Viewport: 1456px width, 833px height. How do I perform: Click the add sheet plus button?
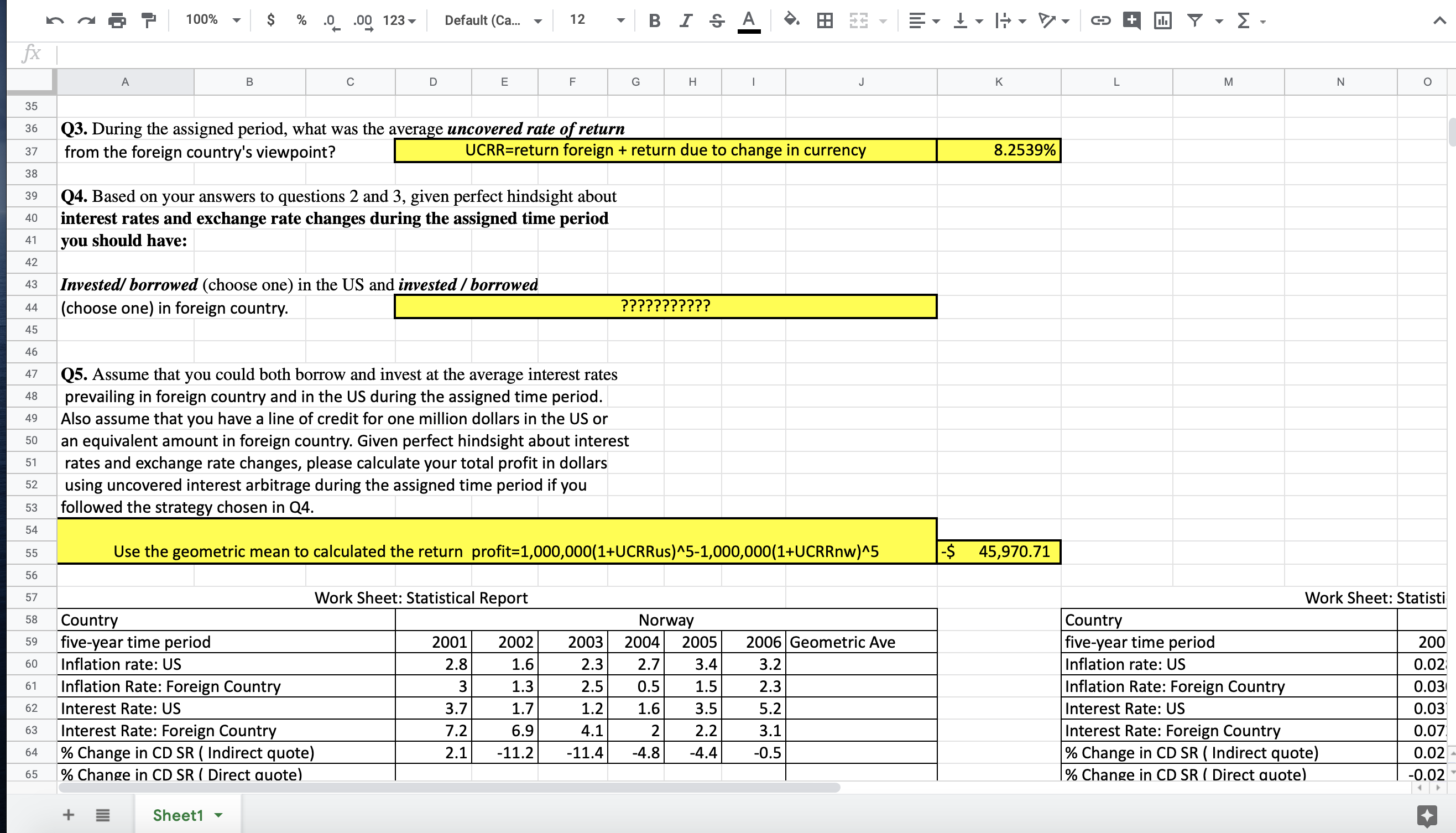pos(69,815)
